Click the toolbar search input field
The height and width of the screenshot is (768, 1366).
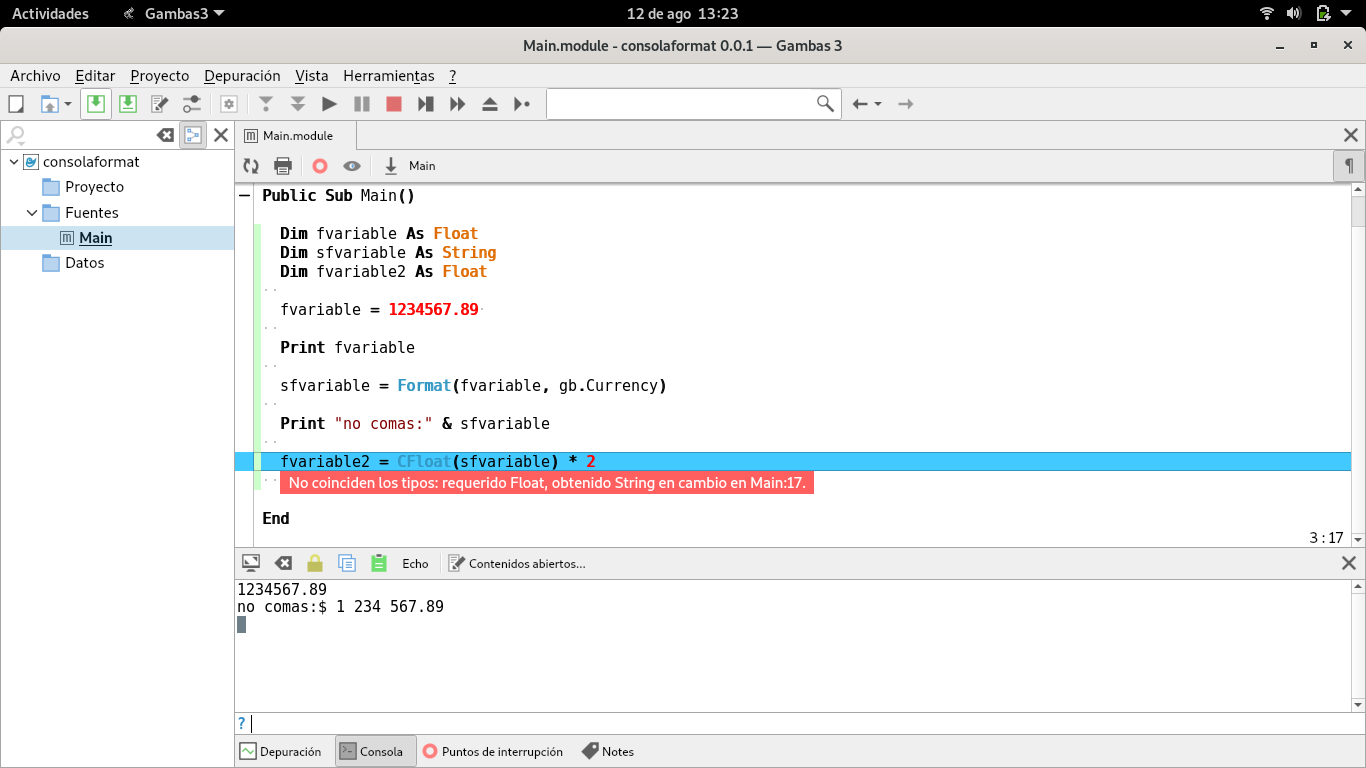coord(680,104)
